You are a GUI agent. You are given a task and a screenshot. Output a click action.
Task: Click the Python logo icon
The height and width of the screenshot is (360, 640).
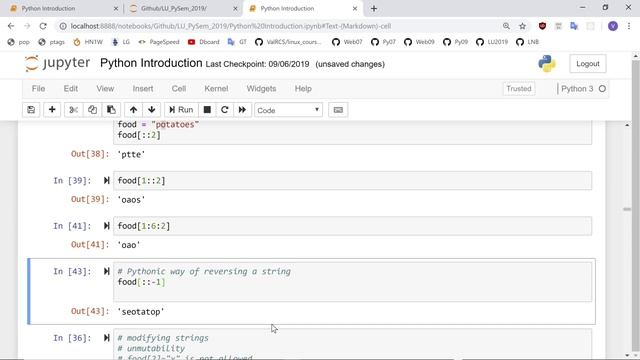tap(547, 64)
